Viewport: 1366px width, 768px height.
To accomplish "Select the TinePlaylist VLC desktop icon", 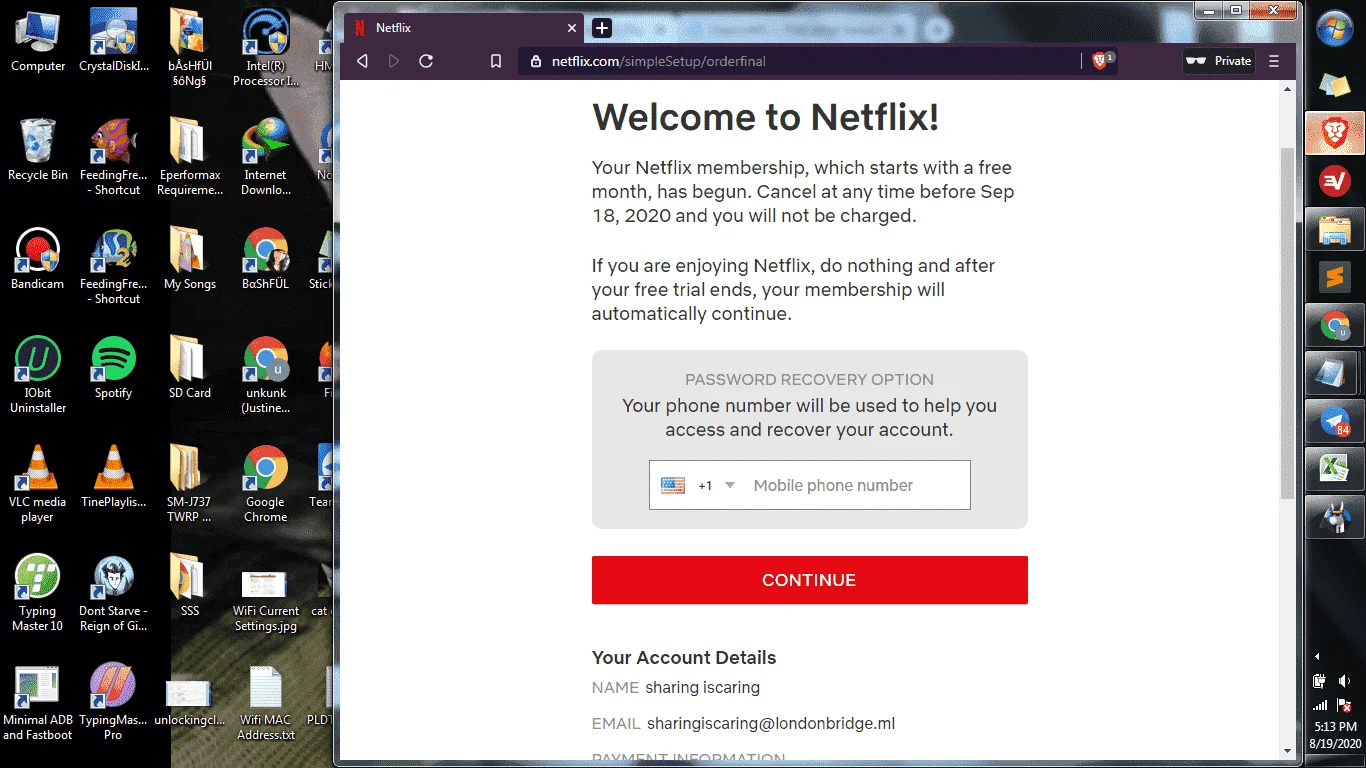I will (113, 478).
